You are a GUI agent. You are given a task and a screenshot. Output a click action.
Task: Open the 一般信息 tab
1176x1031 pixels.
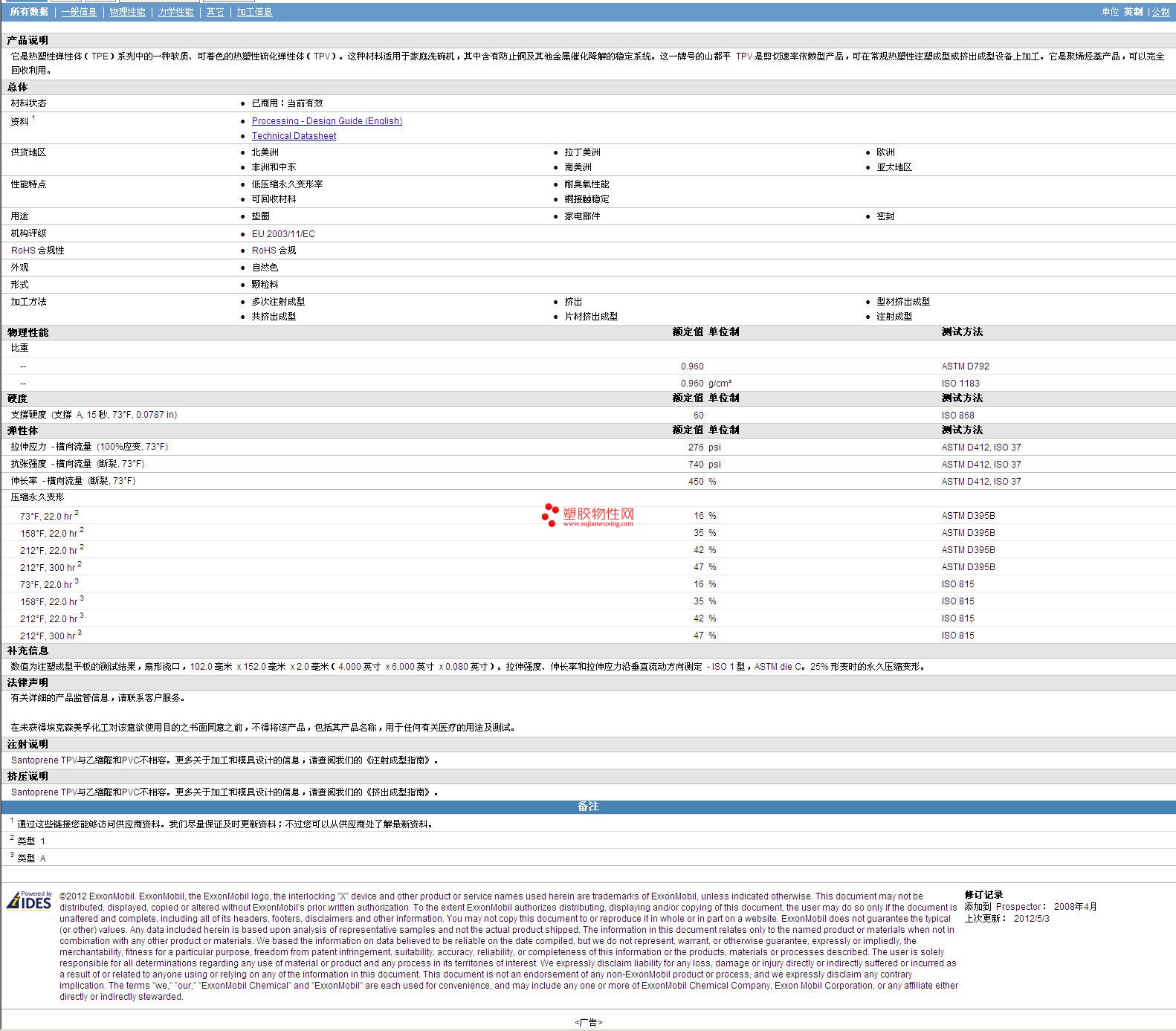(x=79, y=12)
